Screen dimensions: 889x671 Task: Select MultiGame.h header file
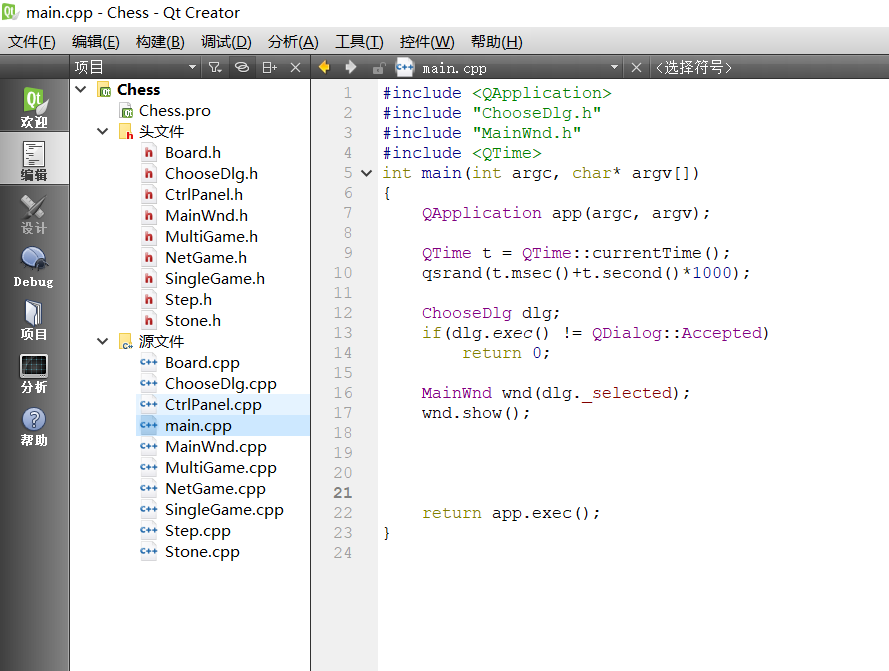(211, 237)
